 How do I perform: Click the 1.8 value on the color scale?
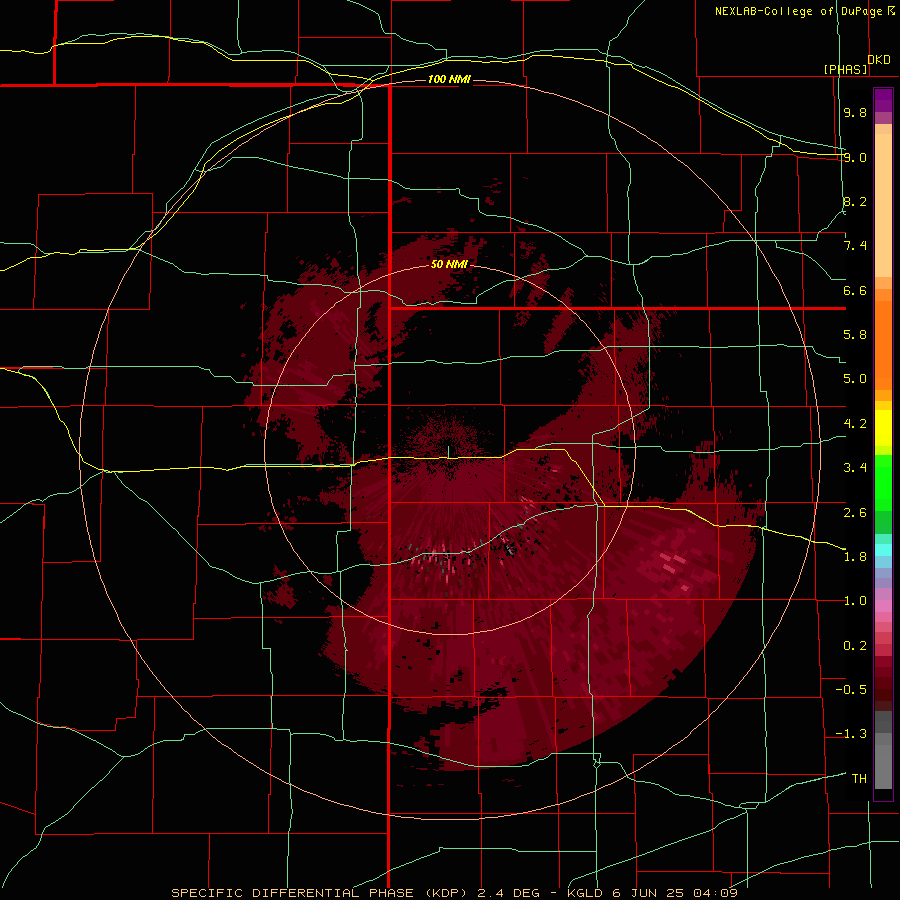point(855,557)
